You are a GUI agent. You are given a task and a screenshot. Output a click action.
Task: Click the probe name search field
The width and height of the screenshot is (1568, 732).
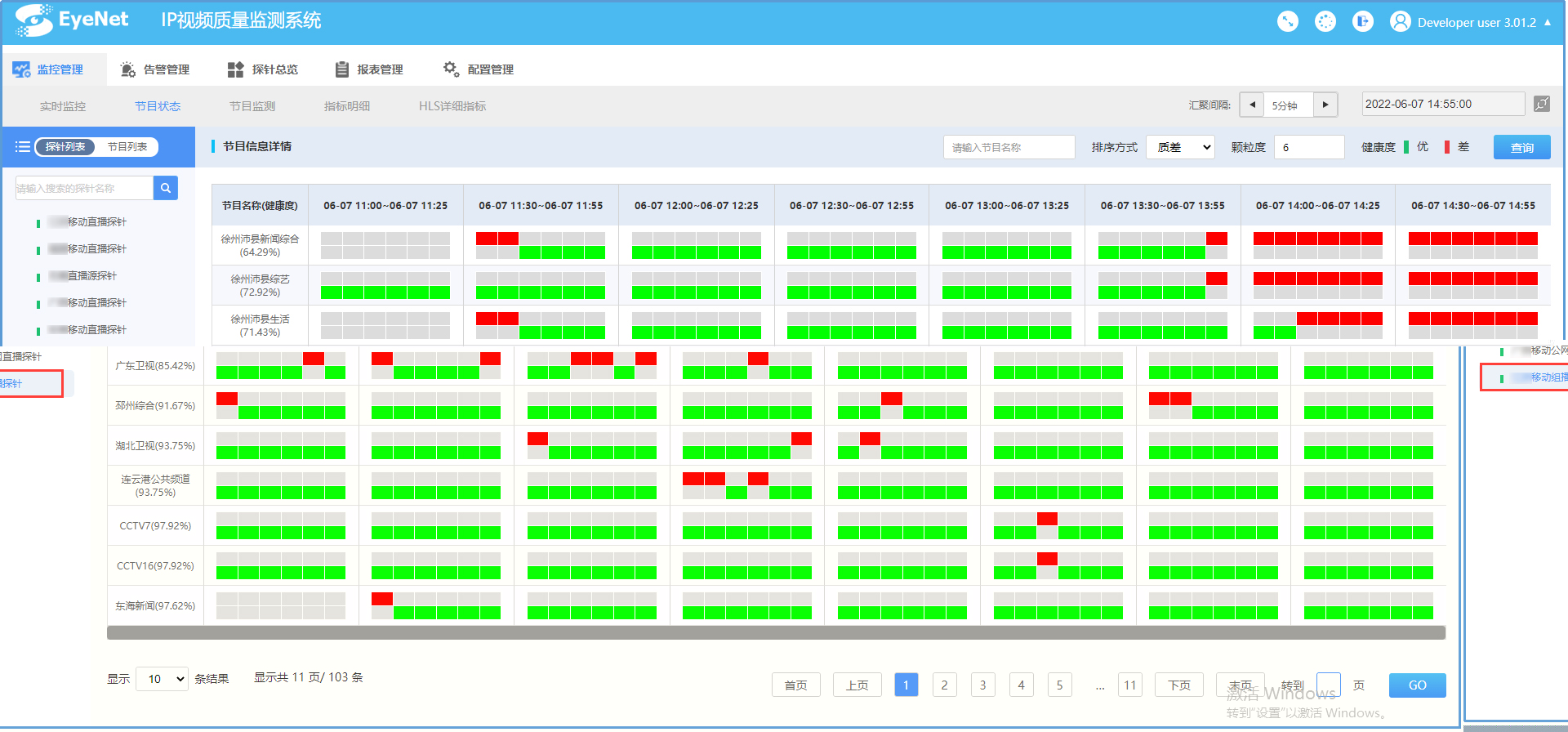click(84, 188)
